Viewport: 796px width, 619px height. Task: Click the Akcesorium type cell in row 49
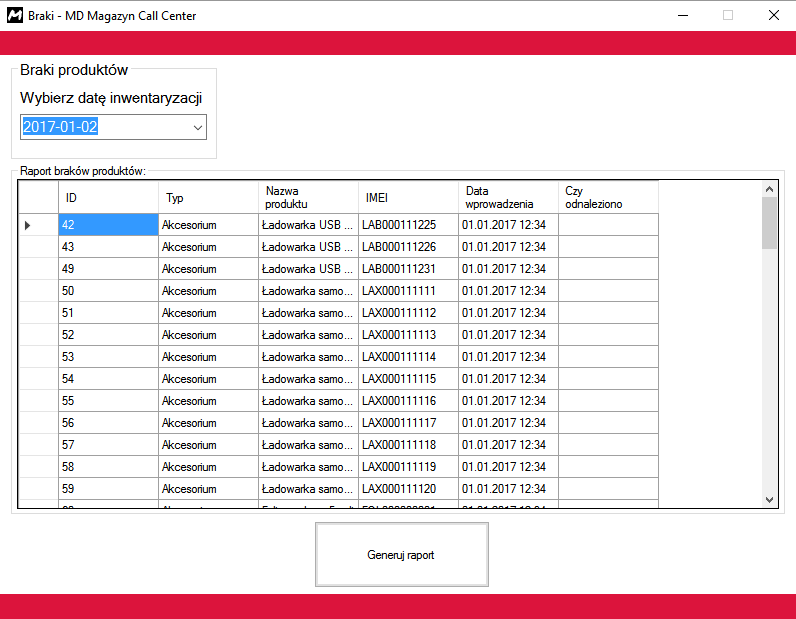[209, 269]
